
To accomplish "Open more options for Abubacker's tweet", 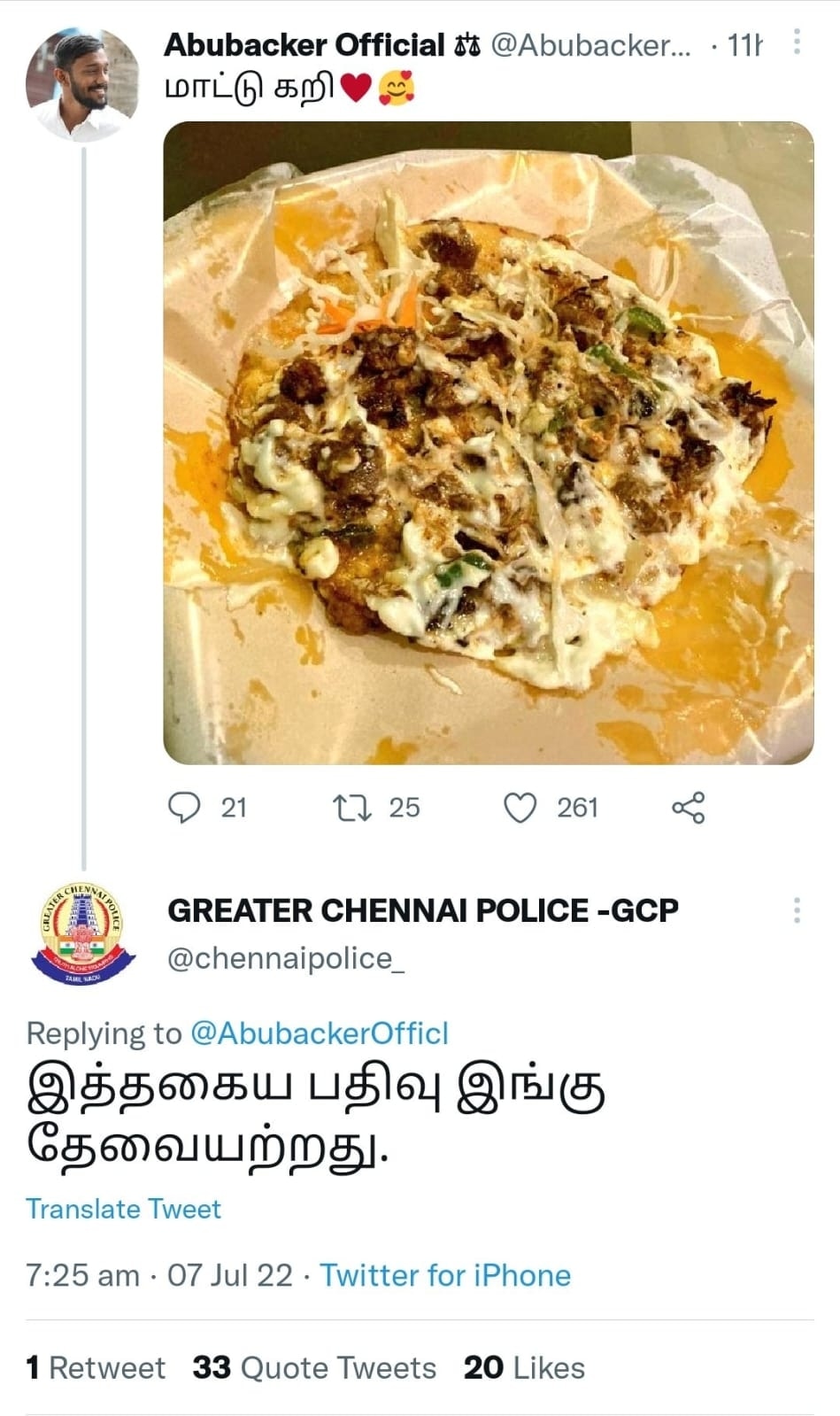I will [797, 42].
